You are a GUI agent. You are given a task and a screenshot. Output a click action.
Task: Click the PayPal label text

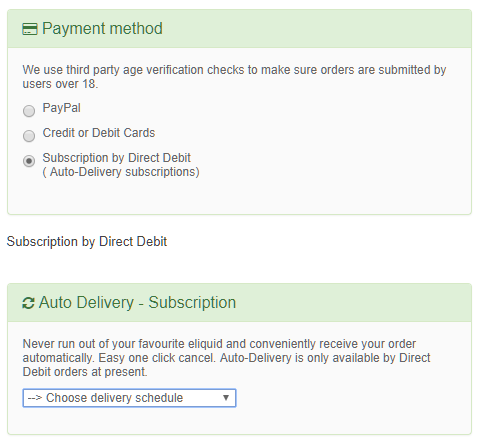coord(61,108)
